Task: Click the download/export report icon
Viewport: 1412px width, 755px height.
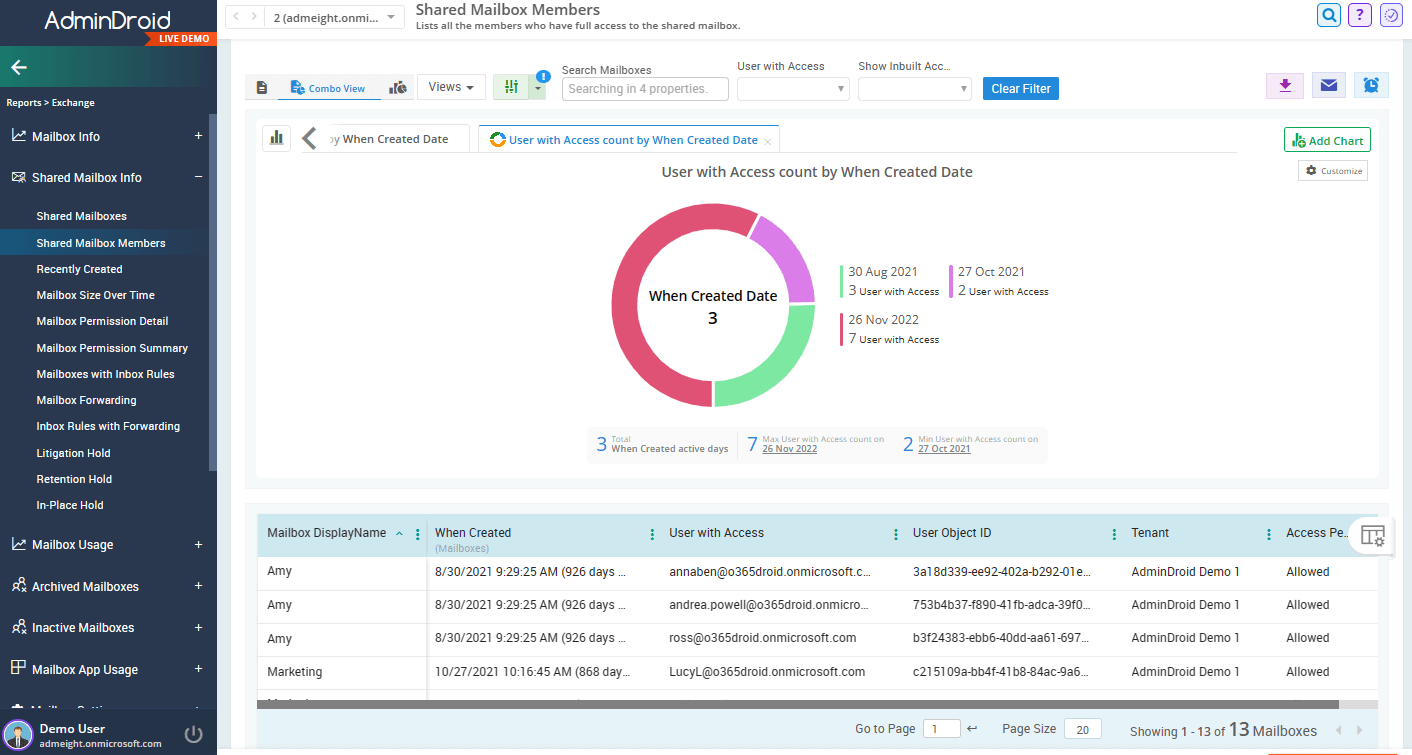Action: [1285, 86]
